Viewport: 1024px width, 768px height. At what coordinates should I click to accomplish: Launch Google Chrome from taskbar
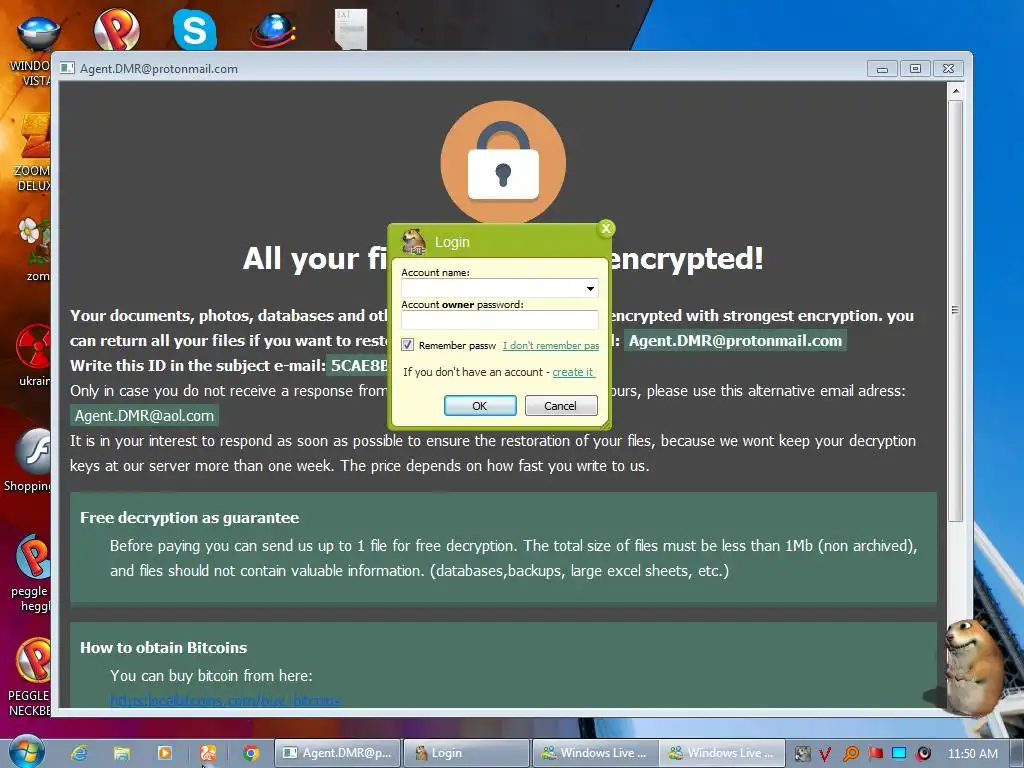click(251, 753)
